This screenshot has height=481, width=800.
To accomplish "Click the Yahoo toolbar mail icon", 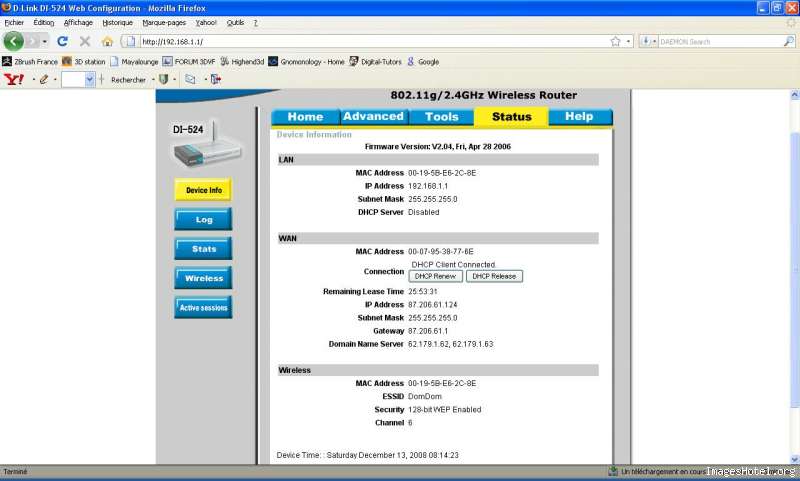I will (x=189, y=79).
